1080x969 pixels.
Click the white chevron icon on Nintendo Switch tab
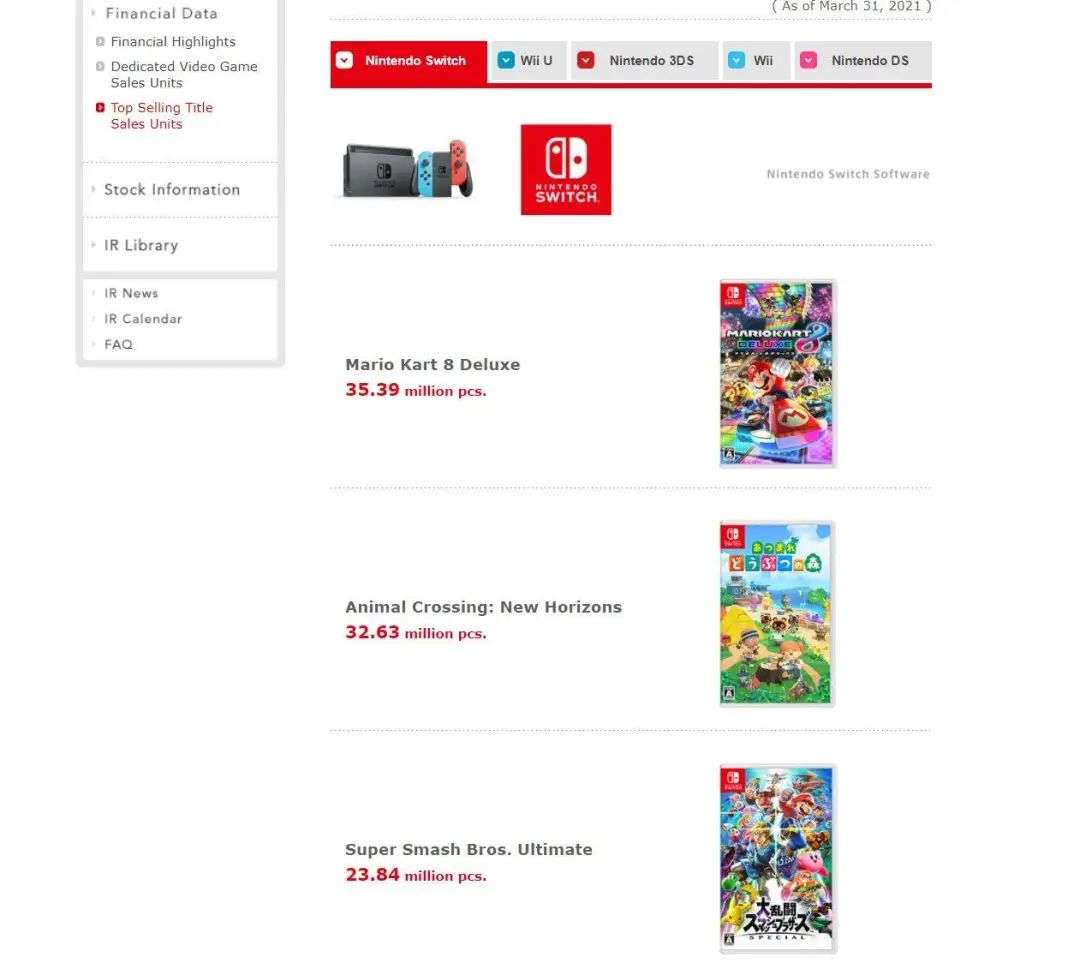click(x=344, y=60)
